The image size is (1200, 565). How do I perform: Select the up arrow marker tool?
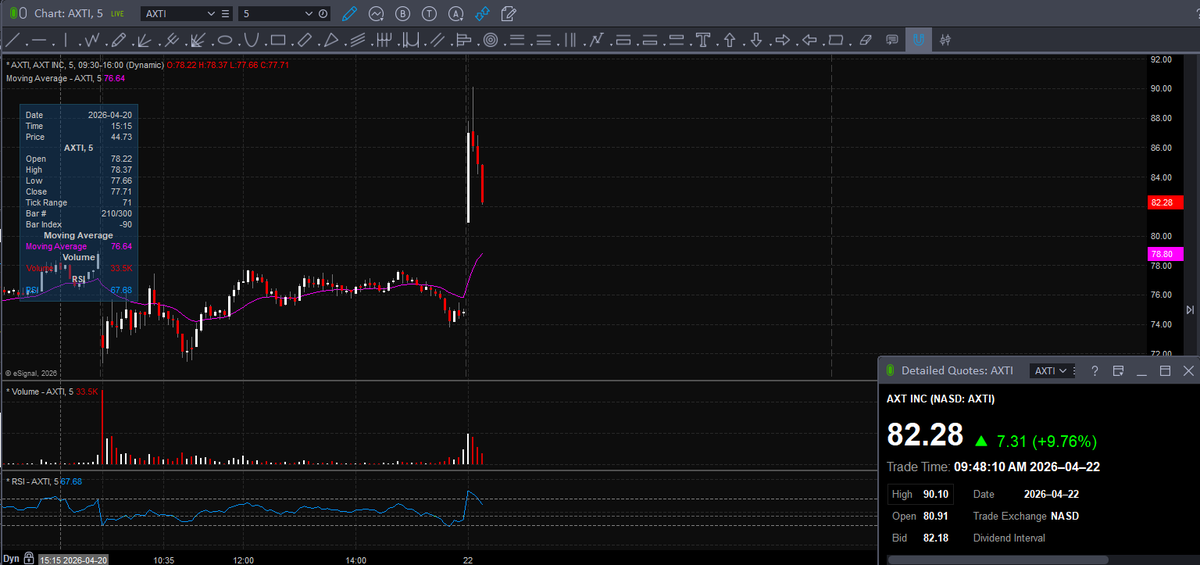[x=730, y=40]
